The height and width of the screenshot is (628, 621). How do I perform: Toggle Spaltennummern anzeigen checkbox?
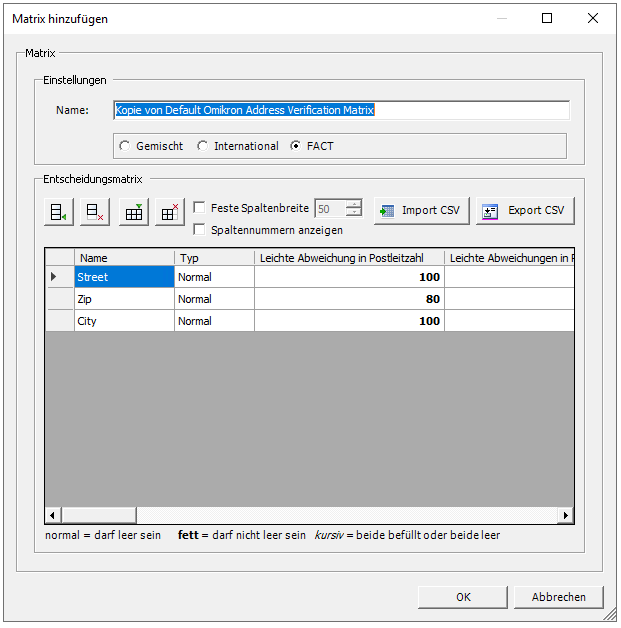(199, 230)
